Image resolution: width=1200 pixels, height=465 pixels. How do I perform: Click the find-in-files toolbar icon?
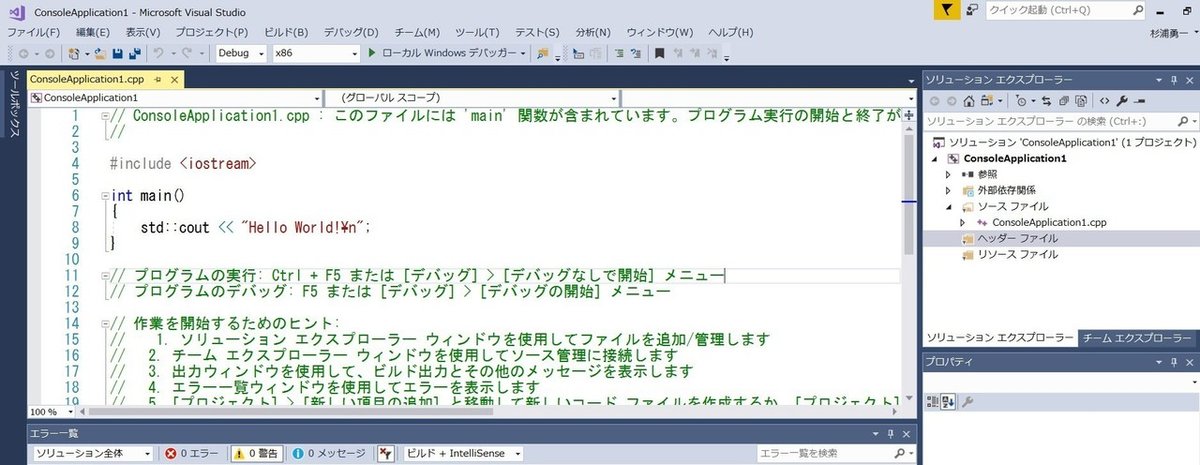(544, 53)
